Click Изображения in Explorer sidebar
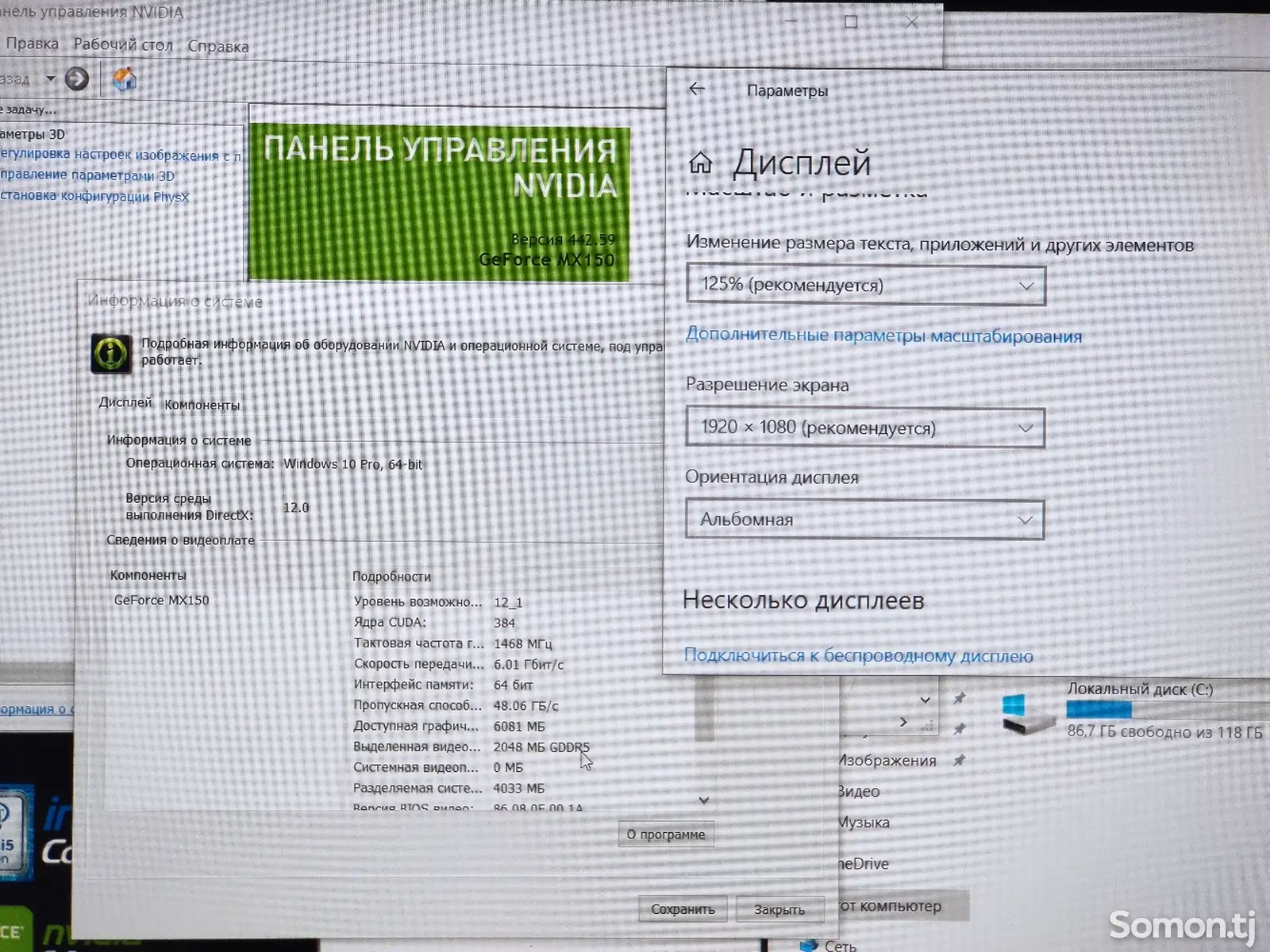 887,760
